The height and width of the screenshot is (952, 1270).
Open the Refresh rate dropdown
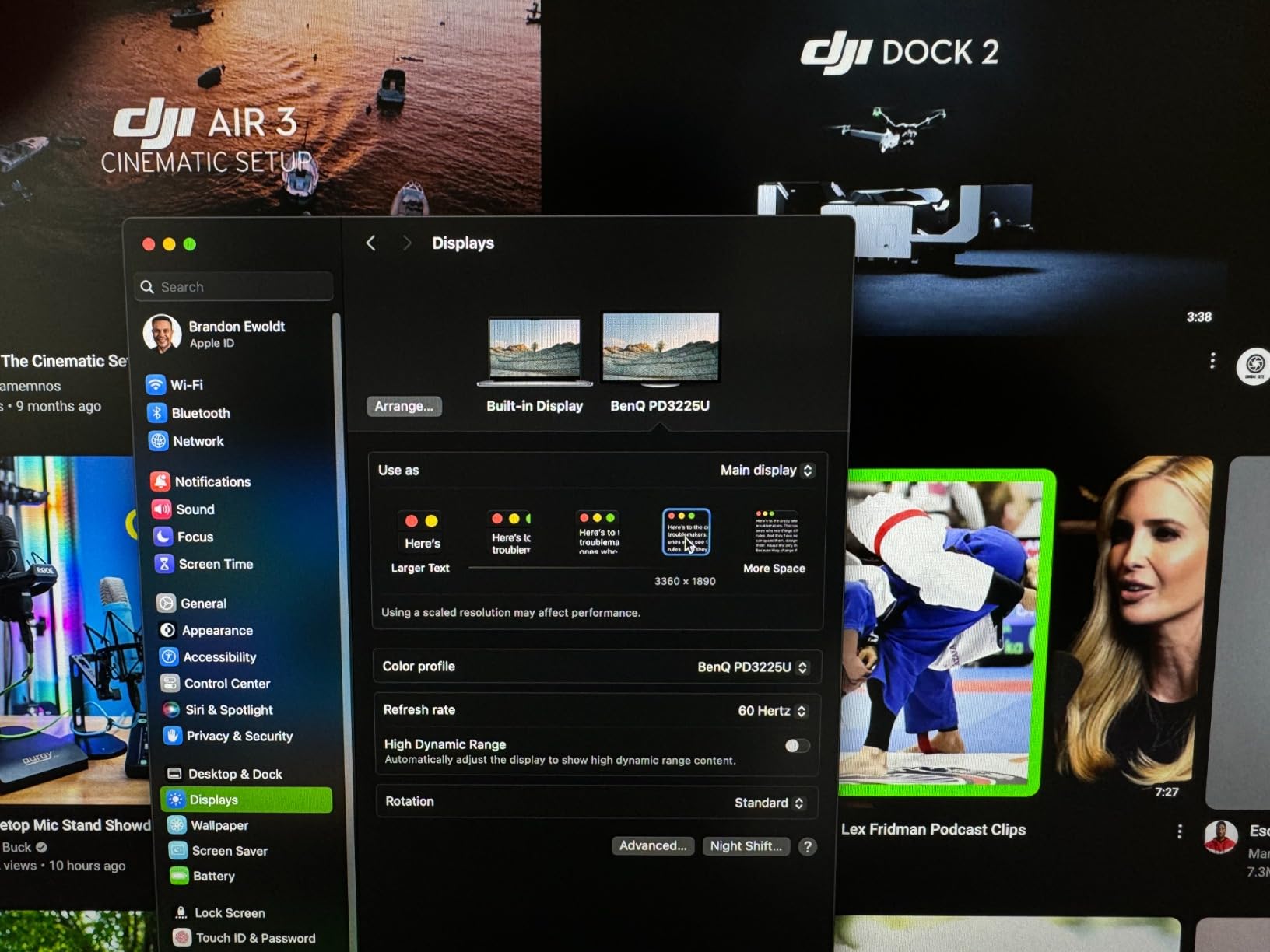[771, 710]
